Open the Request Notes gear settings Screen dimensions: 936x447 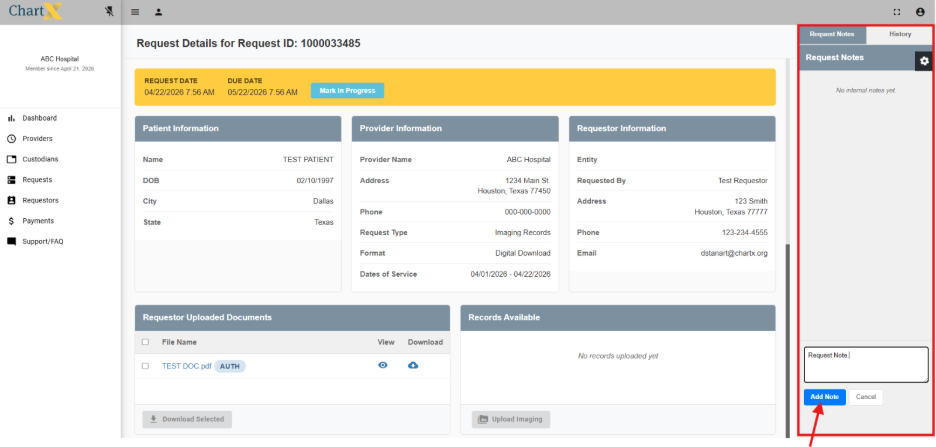point(924,61)
